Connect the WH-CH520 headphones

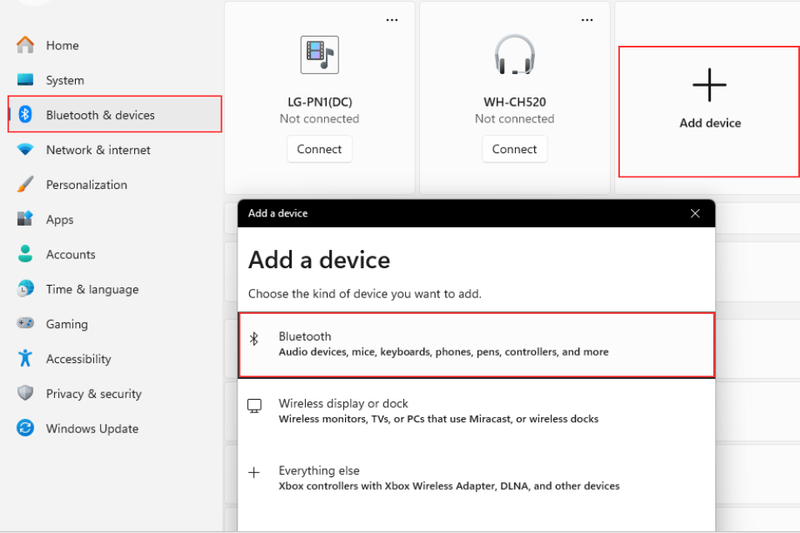[514, 149]
